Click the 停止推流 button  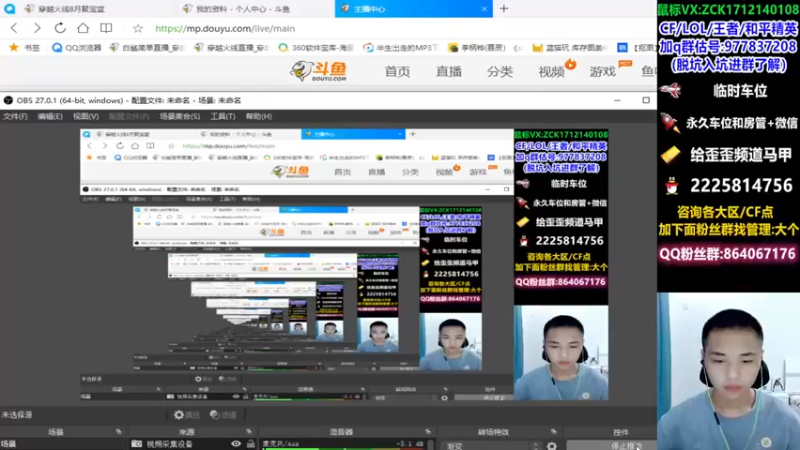point(612,446)
